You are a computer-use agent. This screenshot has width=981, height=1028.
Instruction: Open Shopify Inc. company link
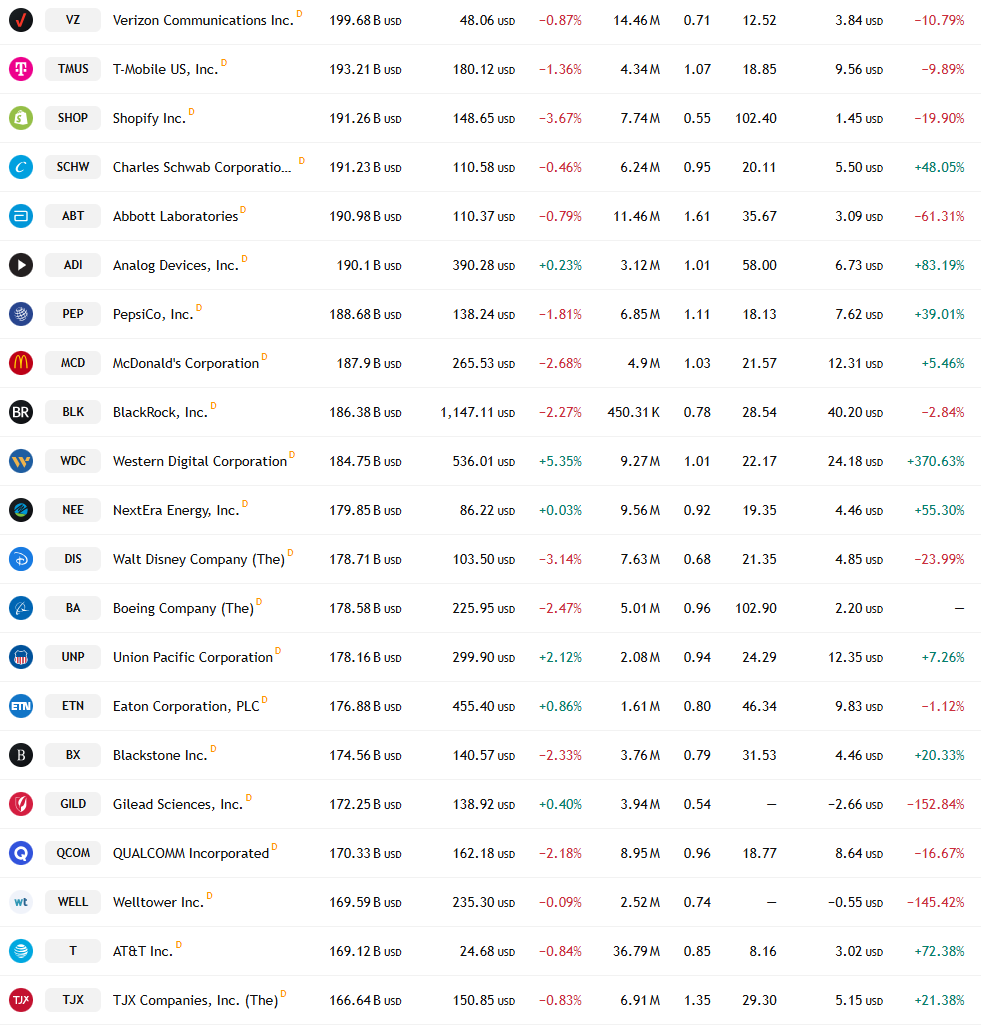tap(150, 119)
